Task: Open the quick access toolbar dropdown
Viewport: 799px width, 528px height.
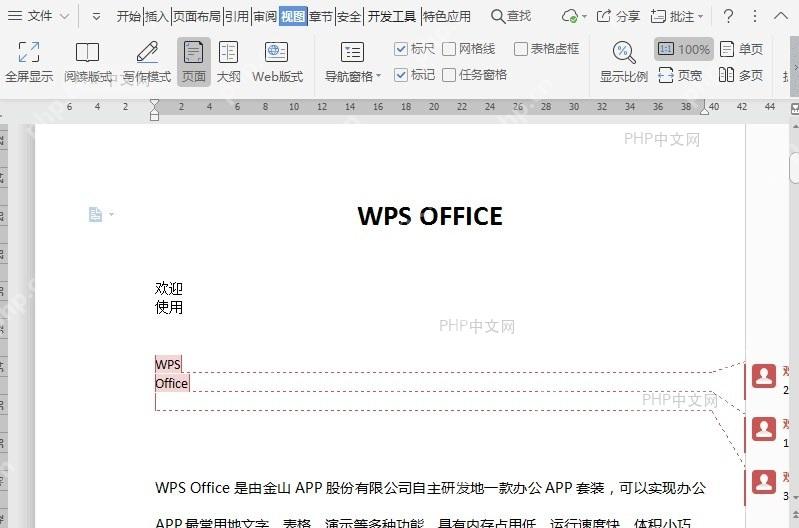Action: point(96,17)
